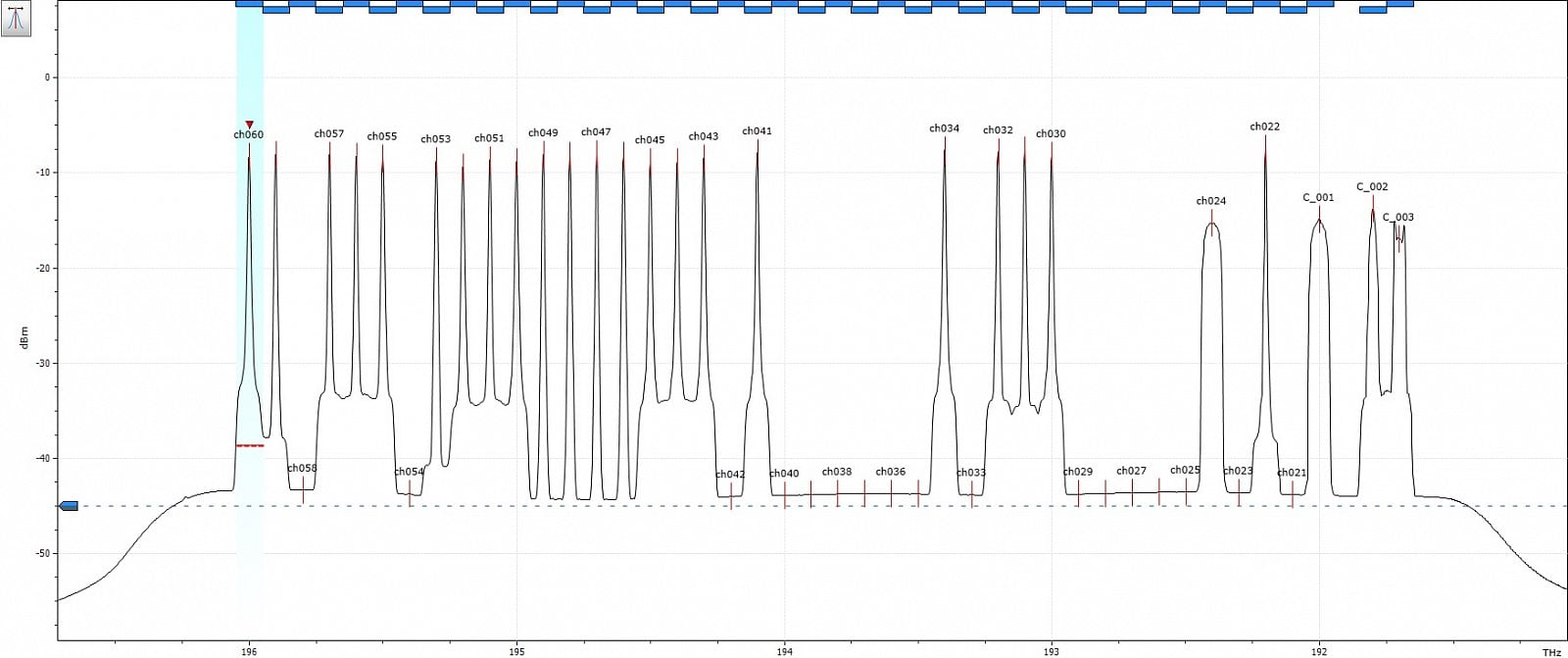1568x658 pixels.
Task: Click the ch041 channel label
Action: 757,131
